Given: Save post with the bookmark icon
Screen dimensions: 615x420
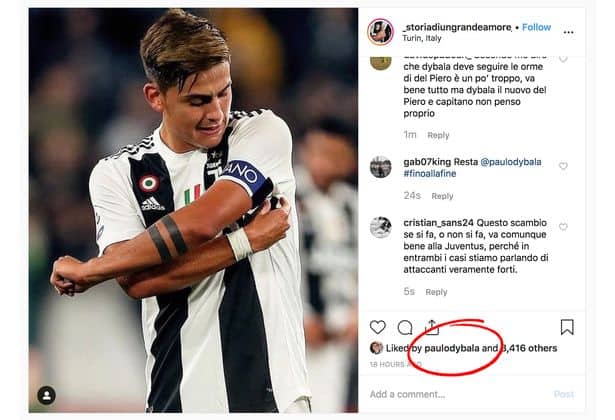Looking at the screenshot, I should (567, 327).
